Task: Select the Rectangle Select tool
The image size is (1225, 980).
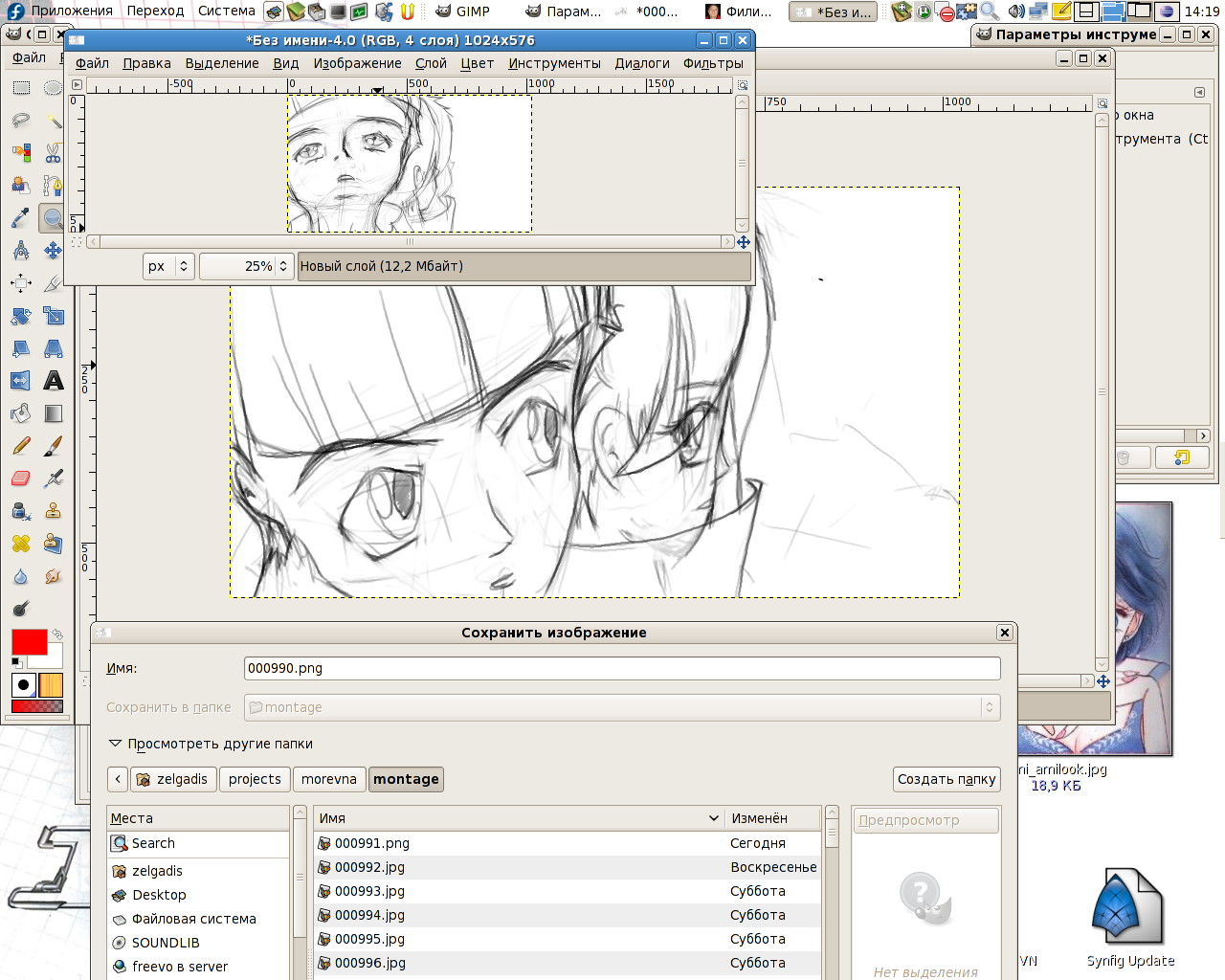Action: 21,88
